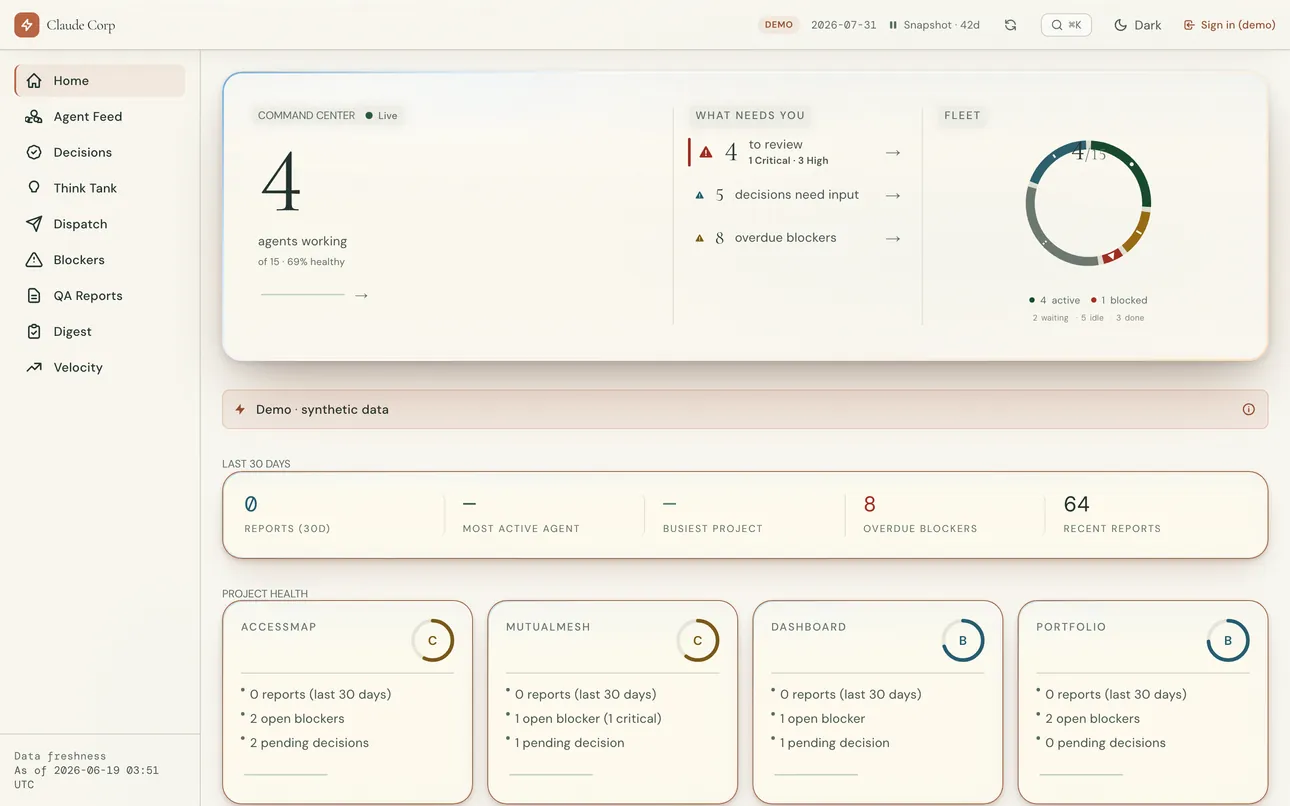Open the 4 to review row
This screenshot has width=1290, height=806.
(796, 152)
